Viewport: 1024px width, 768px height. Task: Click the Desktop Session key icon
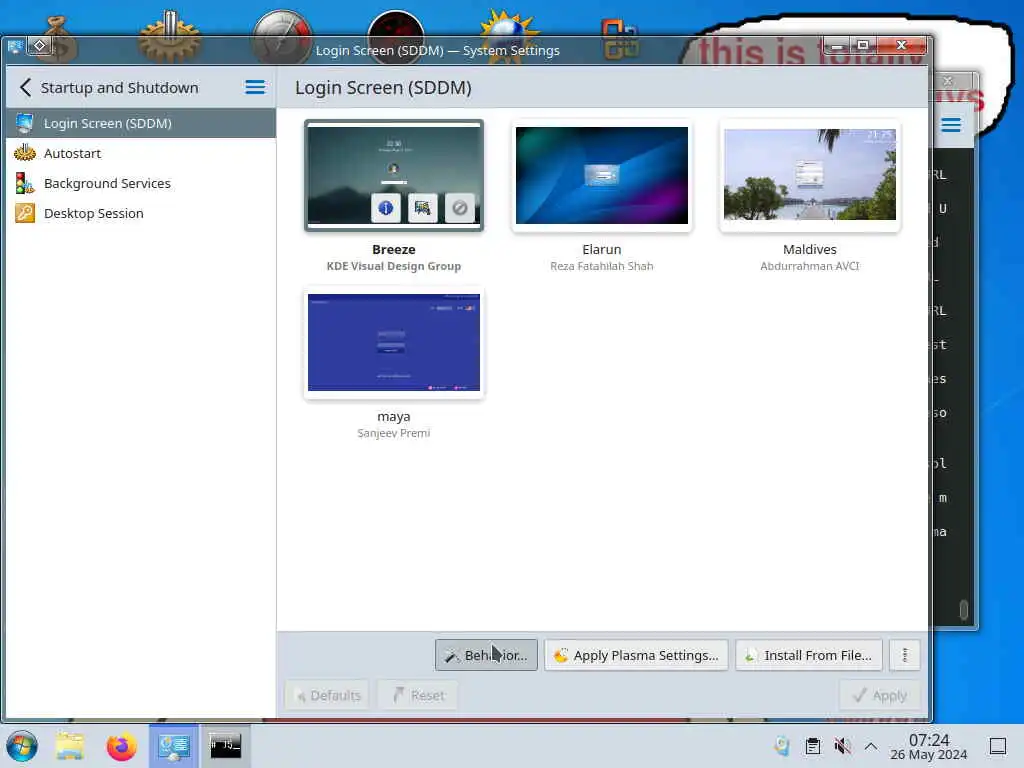(x=25, y=214)
